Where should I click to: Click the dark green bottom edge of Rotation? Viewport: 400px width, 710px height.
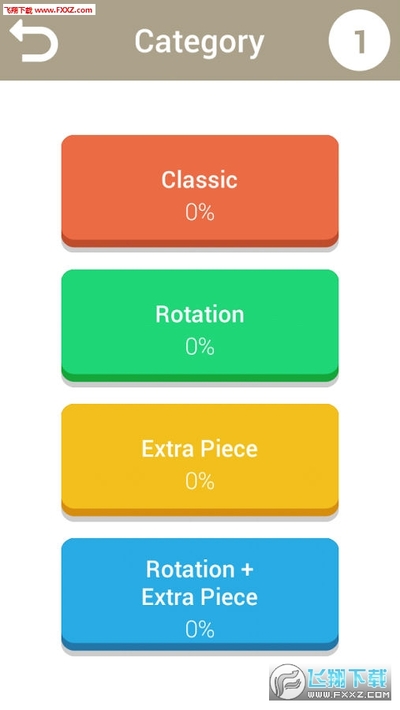[x=200, y=377]
